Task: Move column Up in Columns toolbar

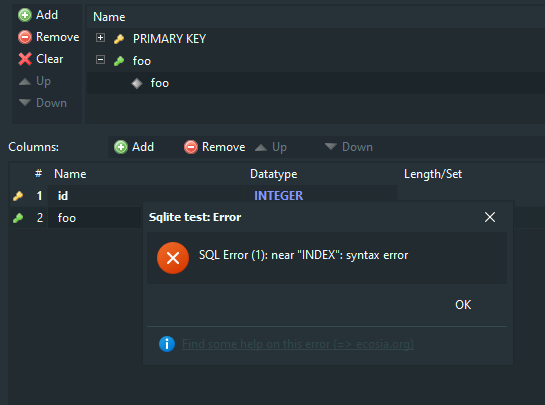Action: pos(271,147)
